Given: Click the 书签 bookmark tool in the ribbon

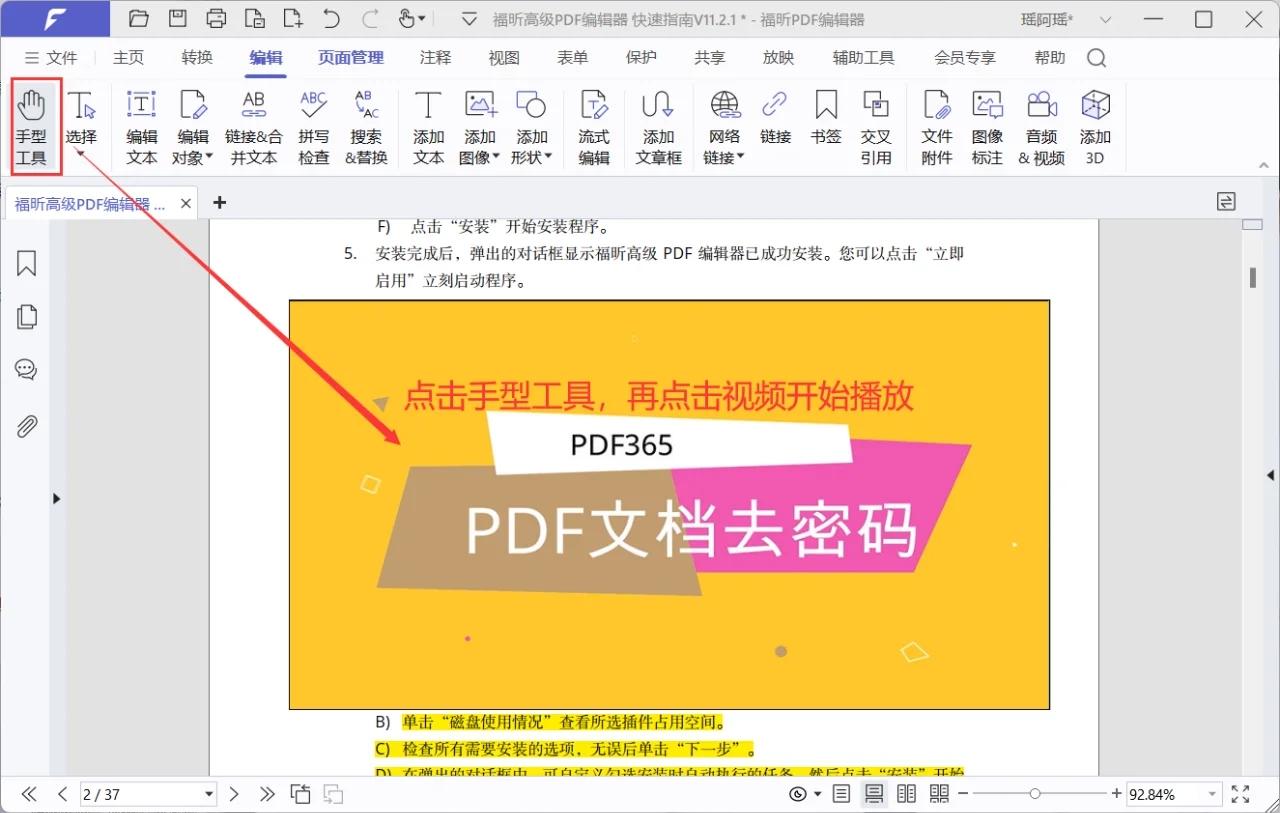Looking at the screenshot, I should (826, 117).
